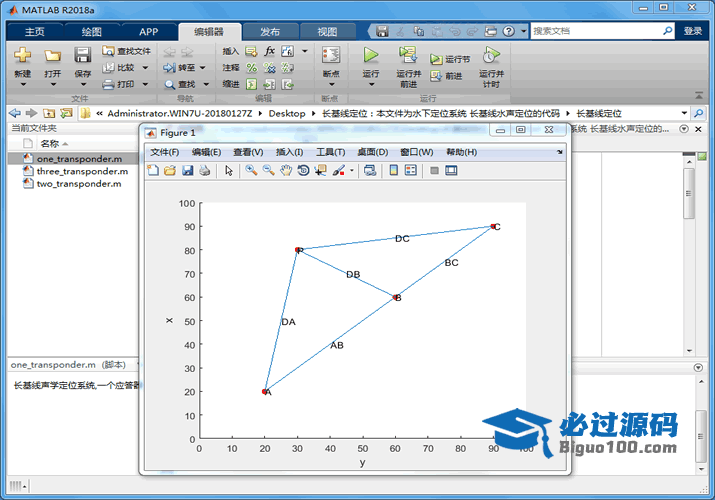715x500 pixels.
Task: Click the Sign In (登录) button
Action: [693, 31]
